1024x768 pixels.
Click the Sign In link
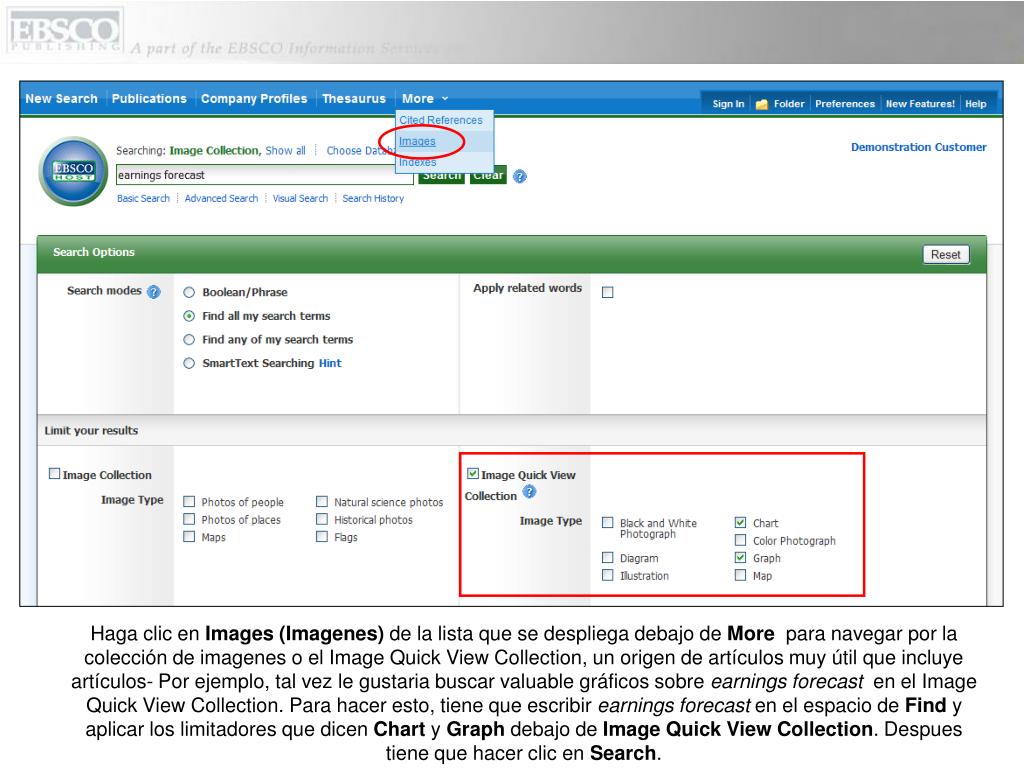click(x=728, y=104)
